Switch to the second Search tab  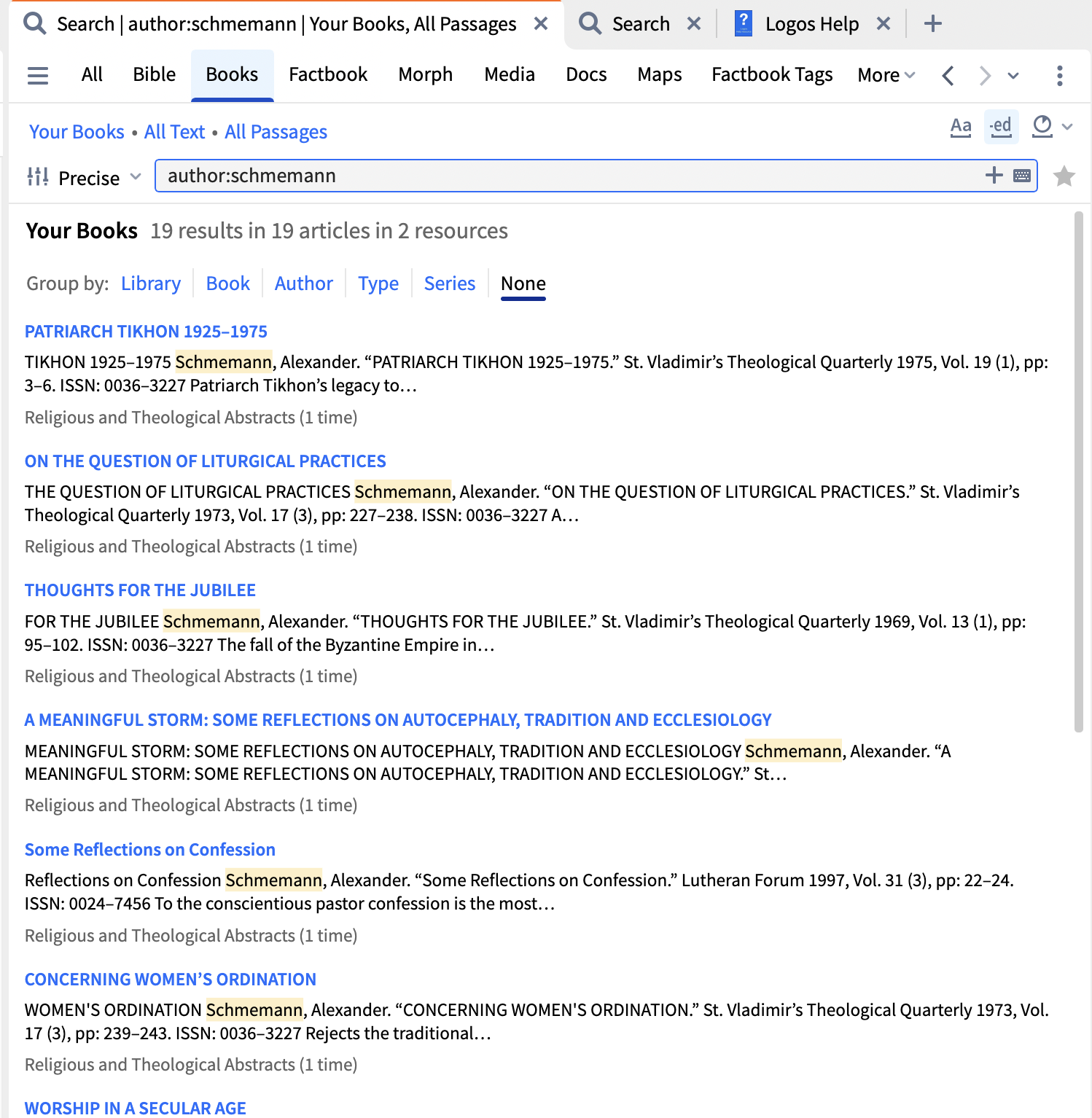click(640, 24)
